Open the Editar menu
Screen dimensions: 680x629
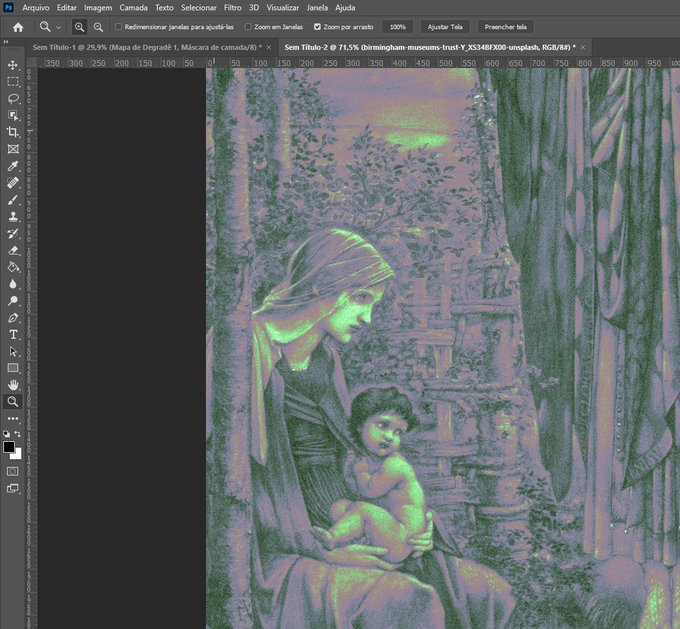tap(67, 8)
